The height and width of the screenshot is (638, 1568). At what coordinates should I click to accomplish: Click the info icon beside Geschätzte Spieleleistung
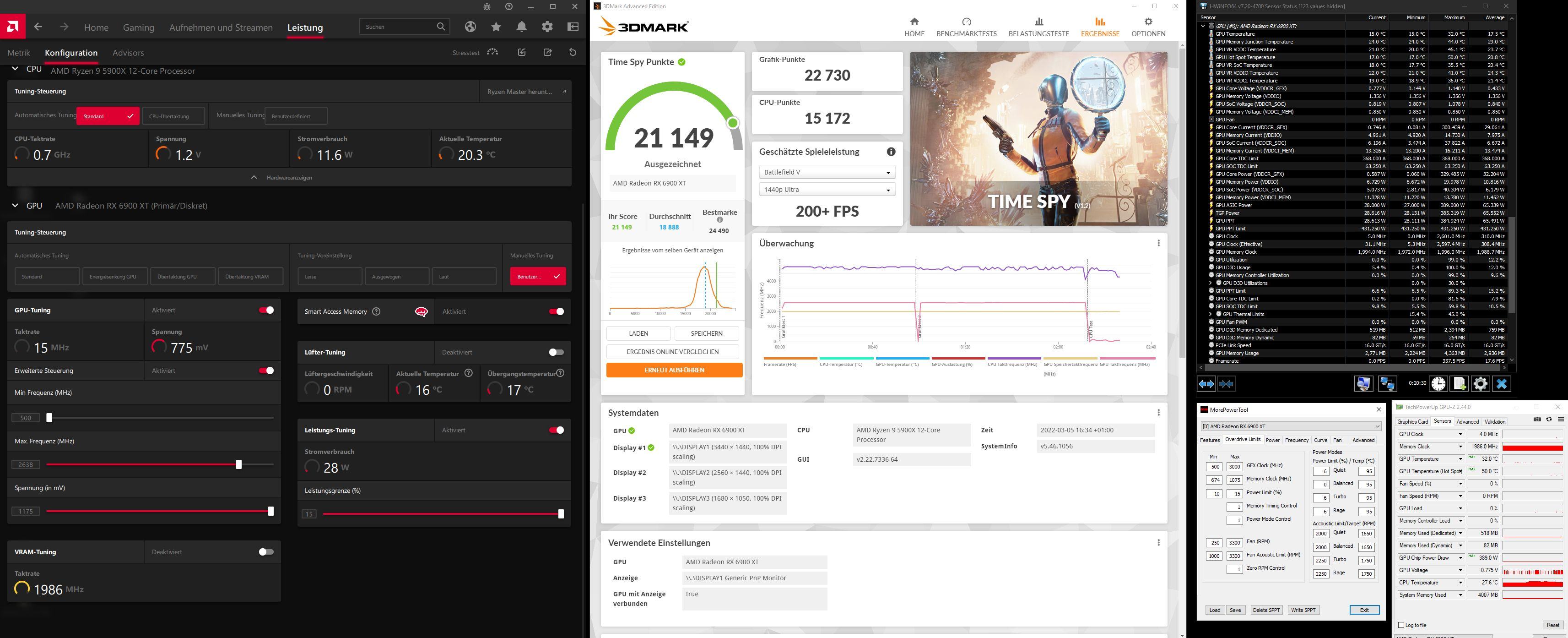[x=891, y=152]
